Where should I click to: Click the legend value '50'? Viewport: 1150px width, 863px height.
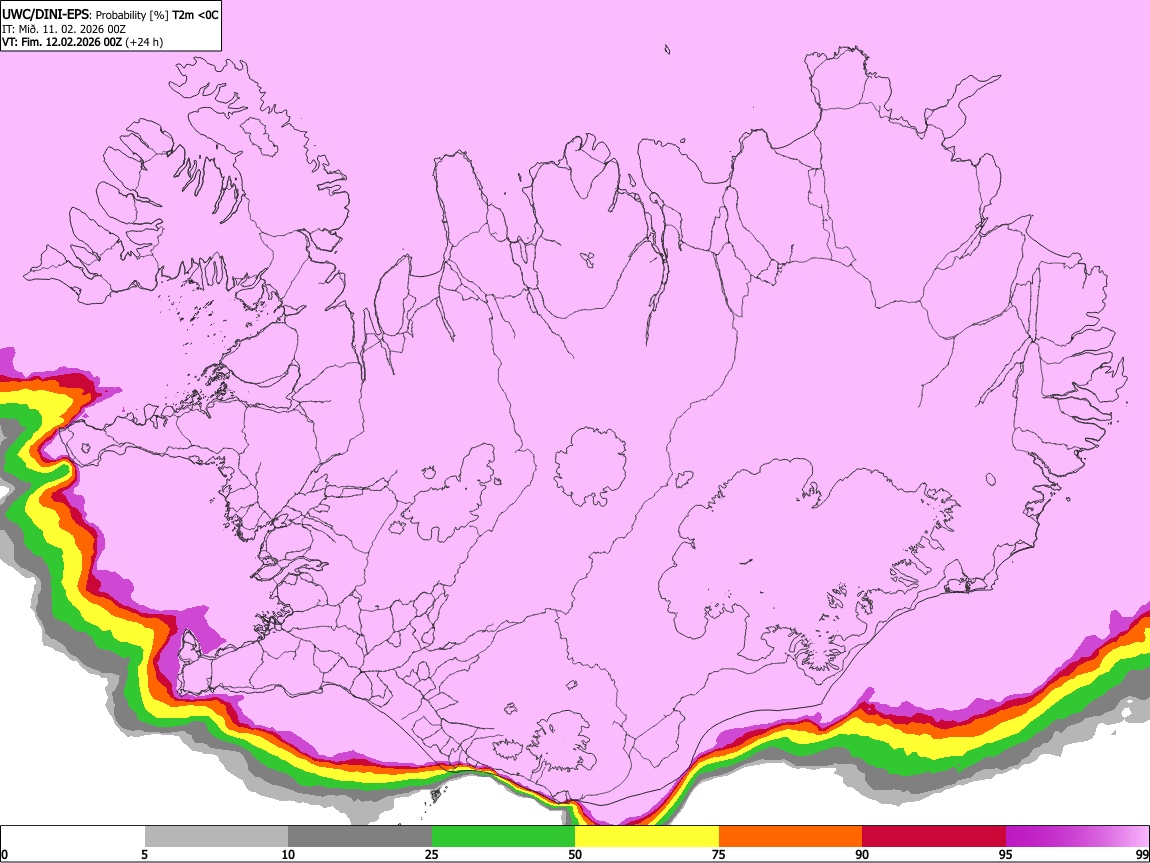coord(575,854)
